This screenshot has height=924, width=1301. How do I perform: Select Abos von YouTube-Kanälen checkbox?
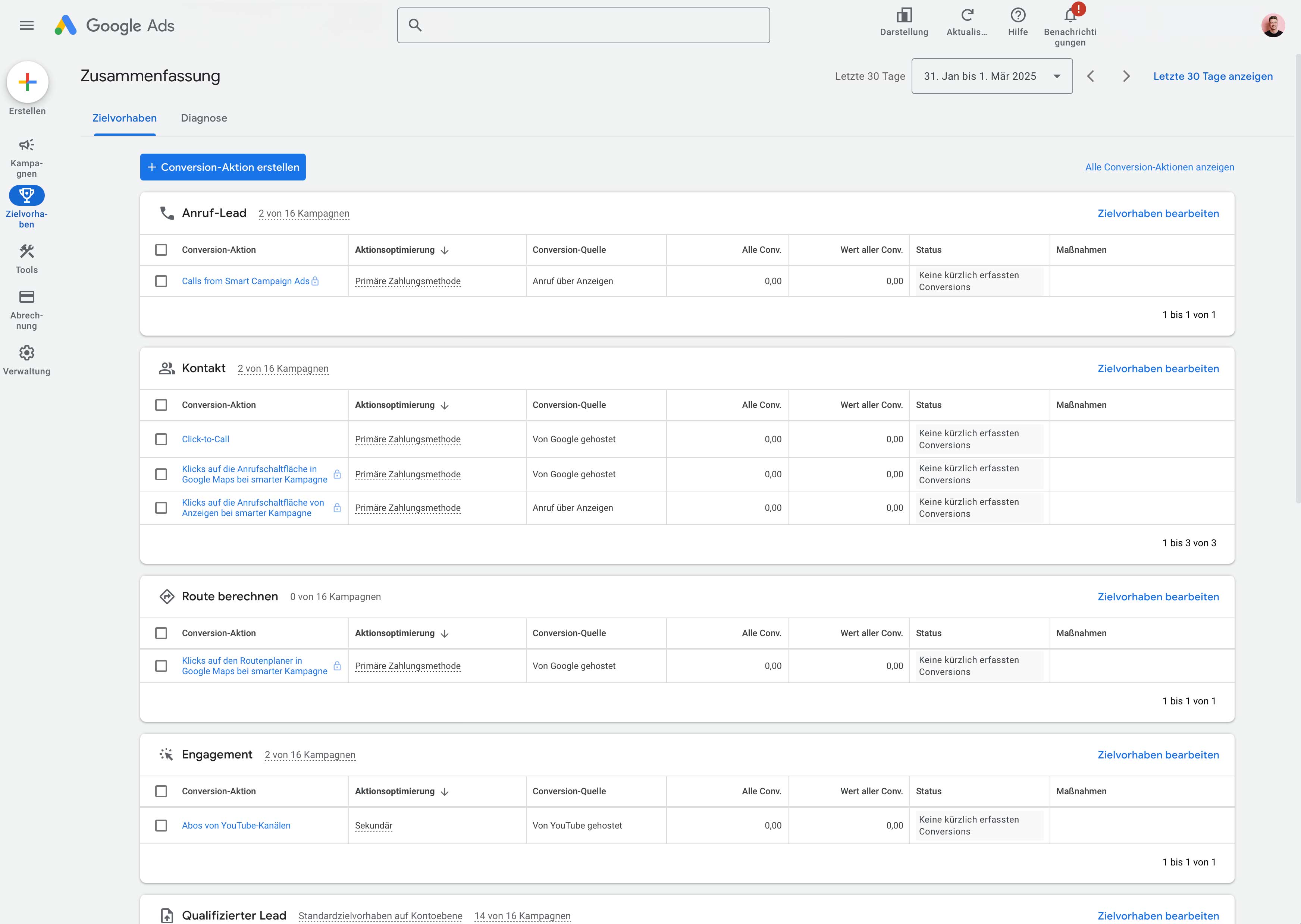pos(161,826)
